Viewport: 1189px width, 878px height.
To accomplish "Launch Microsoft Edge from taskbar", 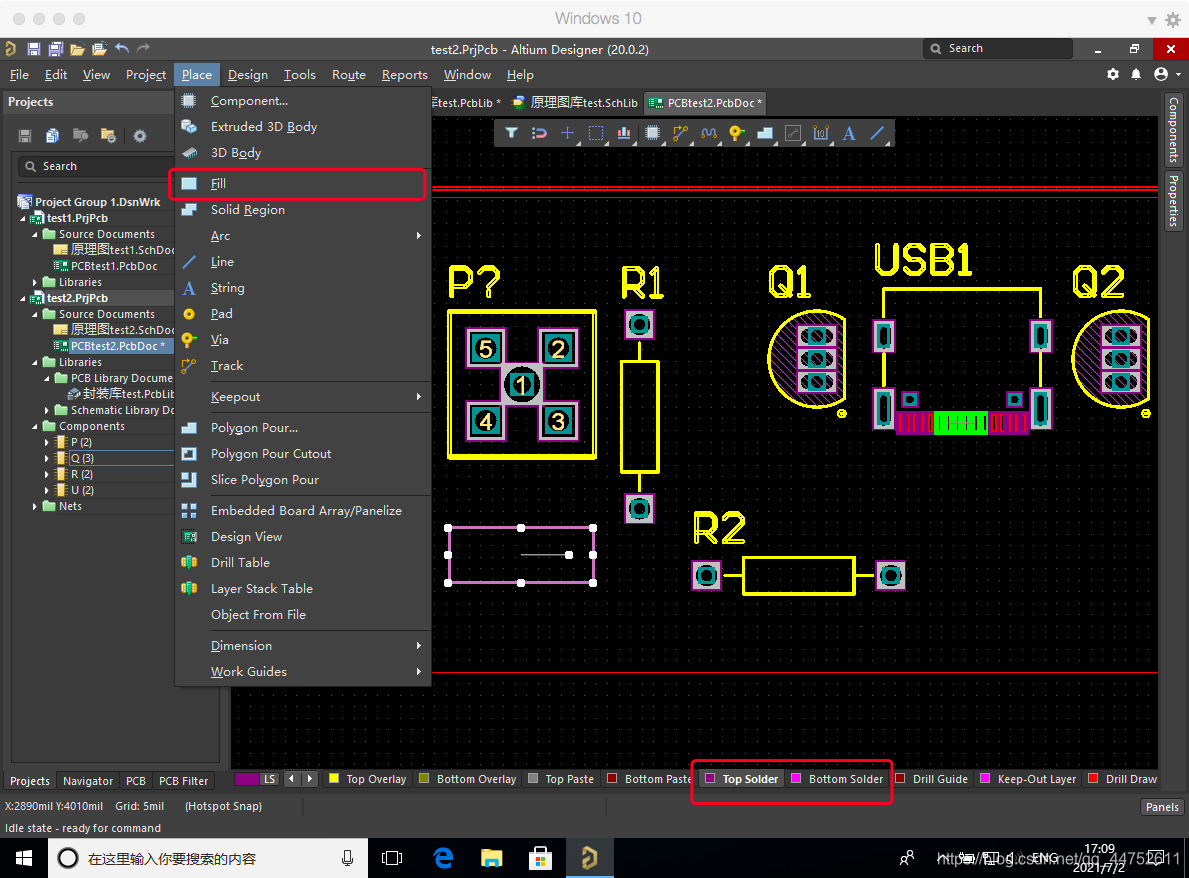I will (443, 858).
